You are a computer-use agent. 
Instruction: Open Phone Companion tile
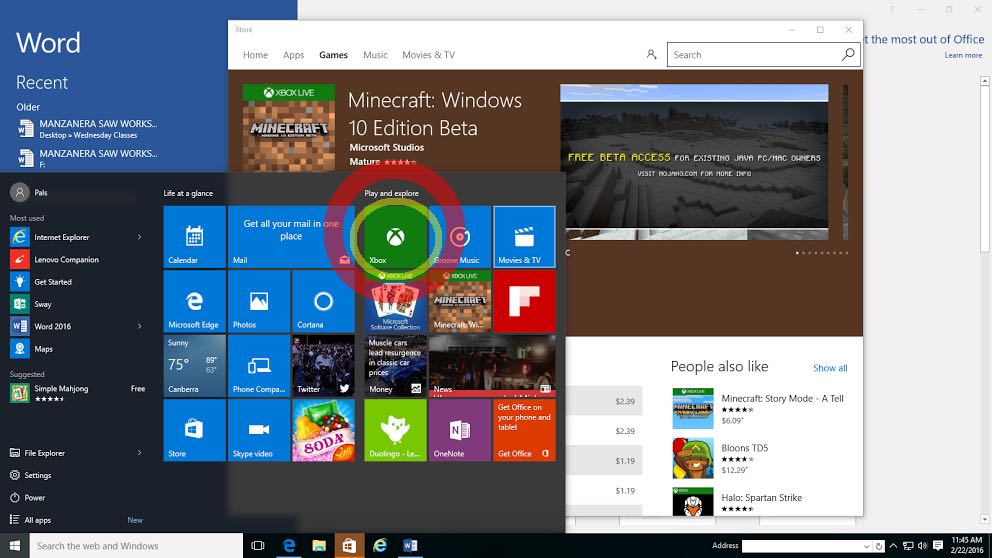point(259,366)
